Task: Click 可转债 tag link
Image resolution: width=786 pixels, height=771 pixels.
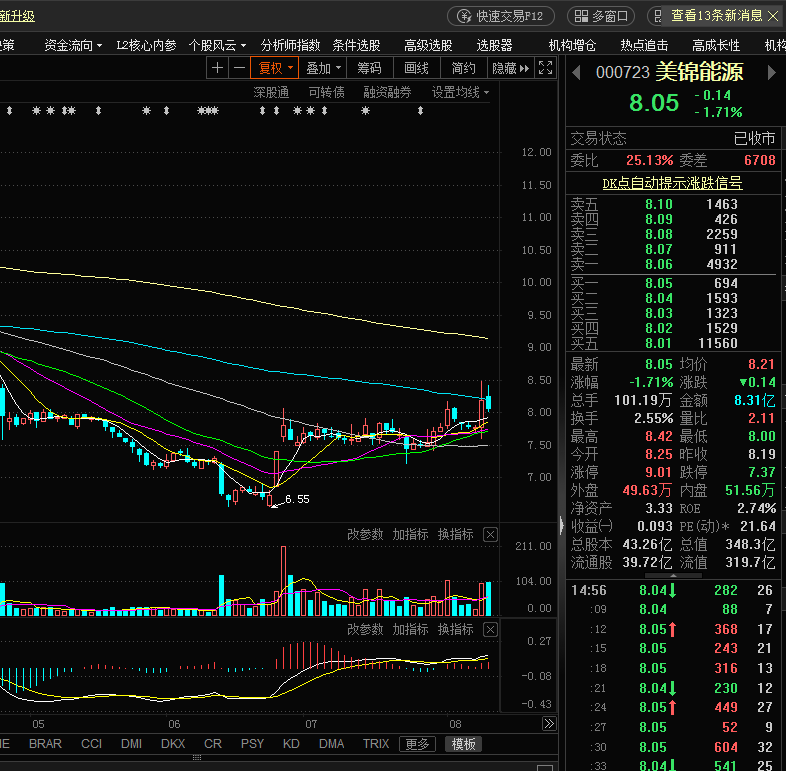Action: tap(326, 92)
